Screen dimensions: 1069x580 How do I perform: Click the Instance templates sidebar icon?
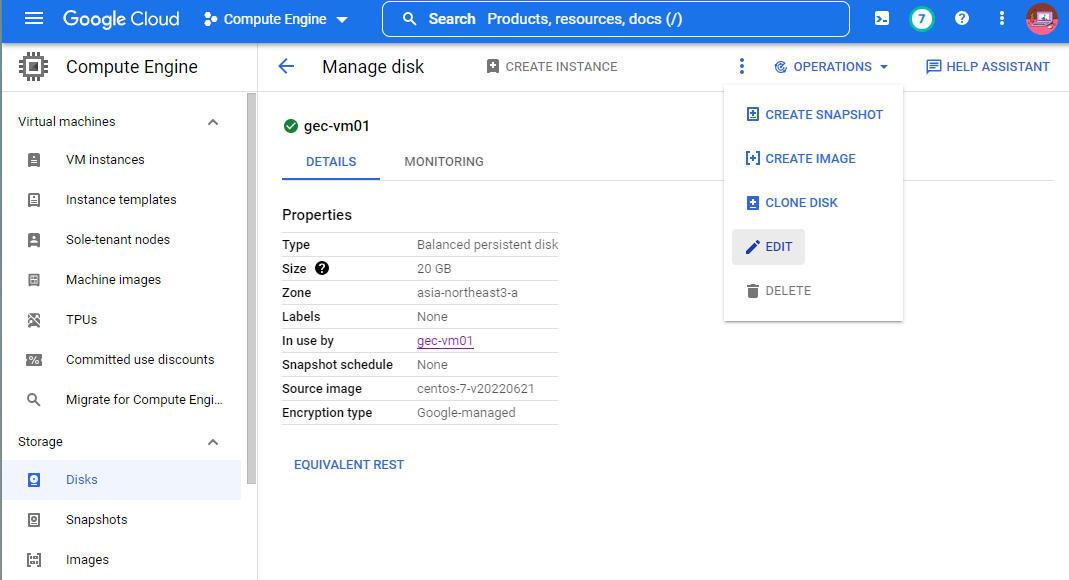point(33,200)
